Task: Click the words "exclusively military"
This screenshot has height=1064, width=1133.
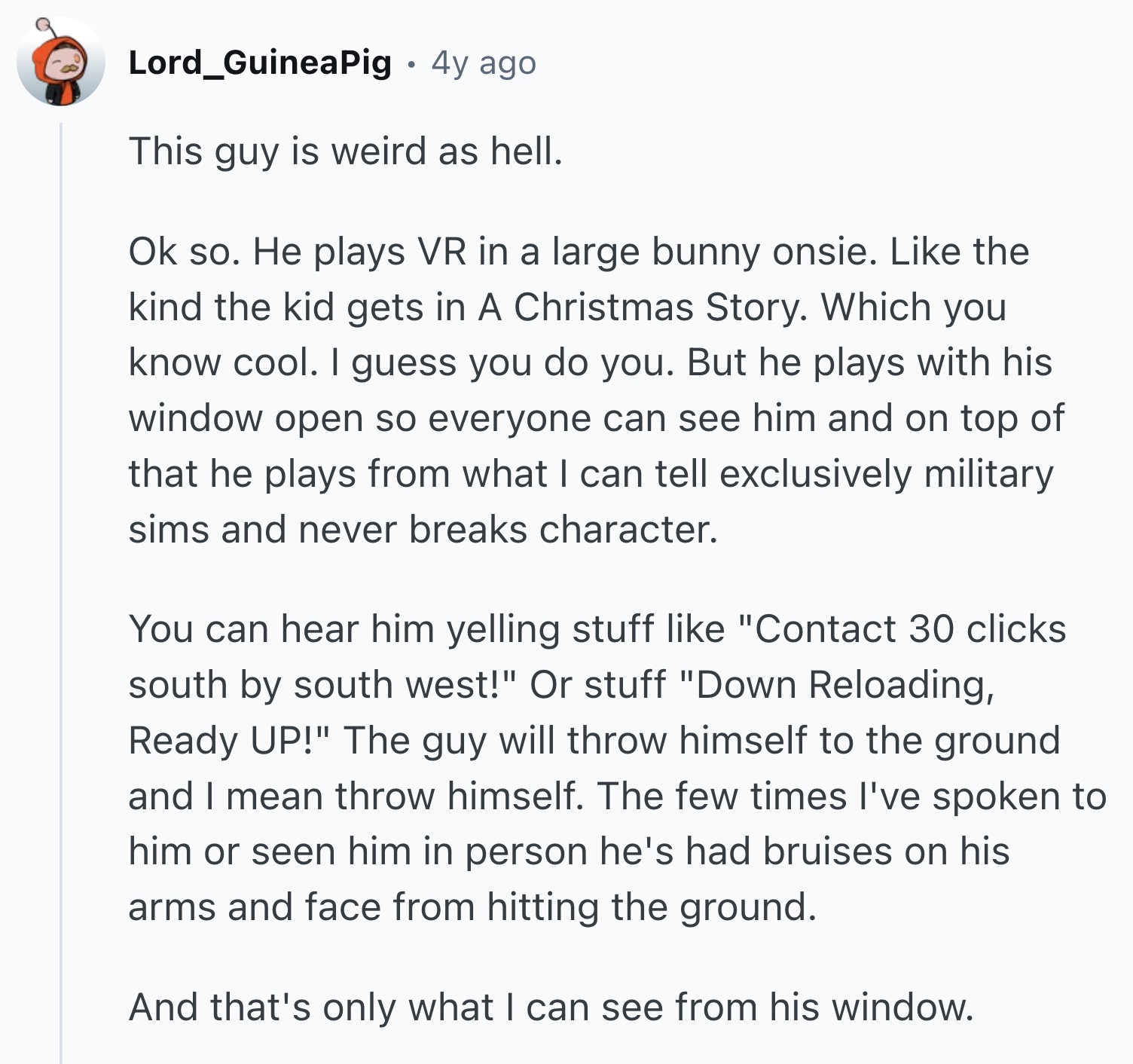Action: click(886, 474)
